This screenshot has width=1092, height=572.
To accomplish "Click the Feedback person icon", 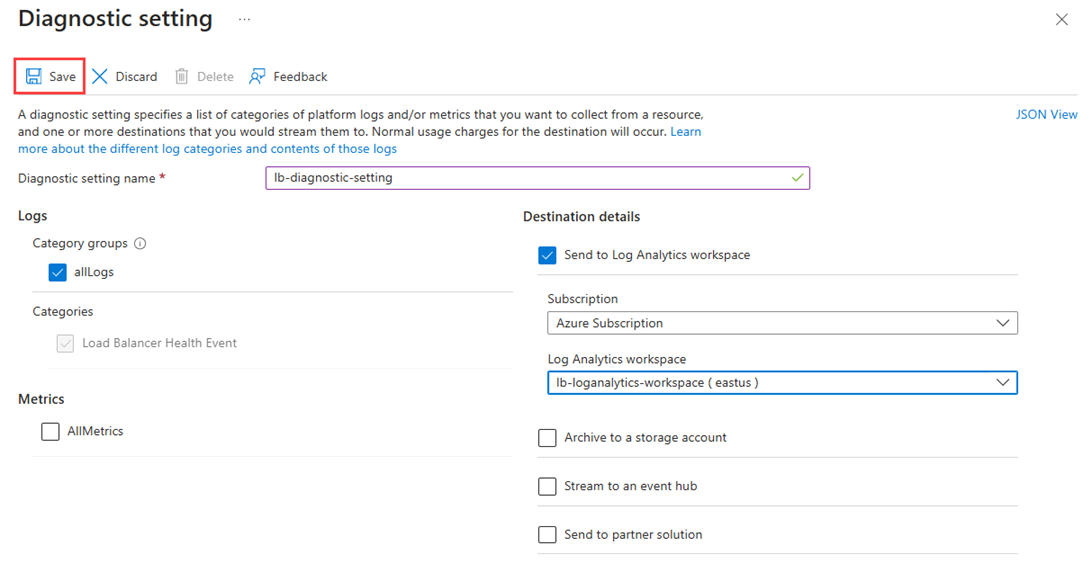I will pyautogui.click(x=258, y=77).
